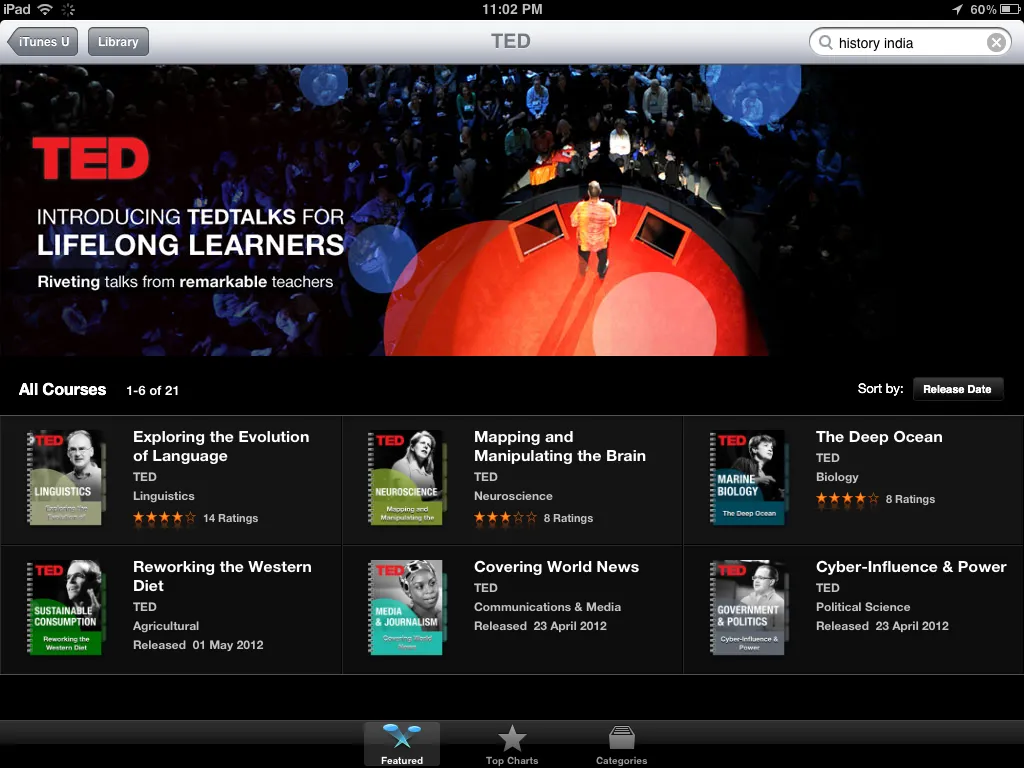Open the Library button

coord(118,42)
